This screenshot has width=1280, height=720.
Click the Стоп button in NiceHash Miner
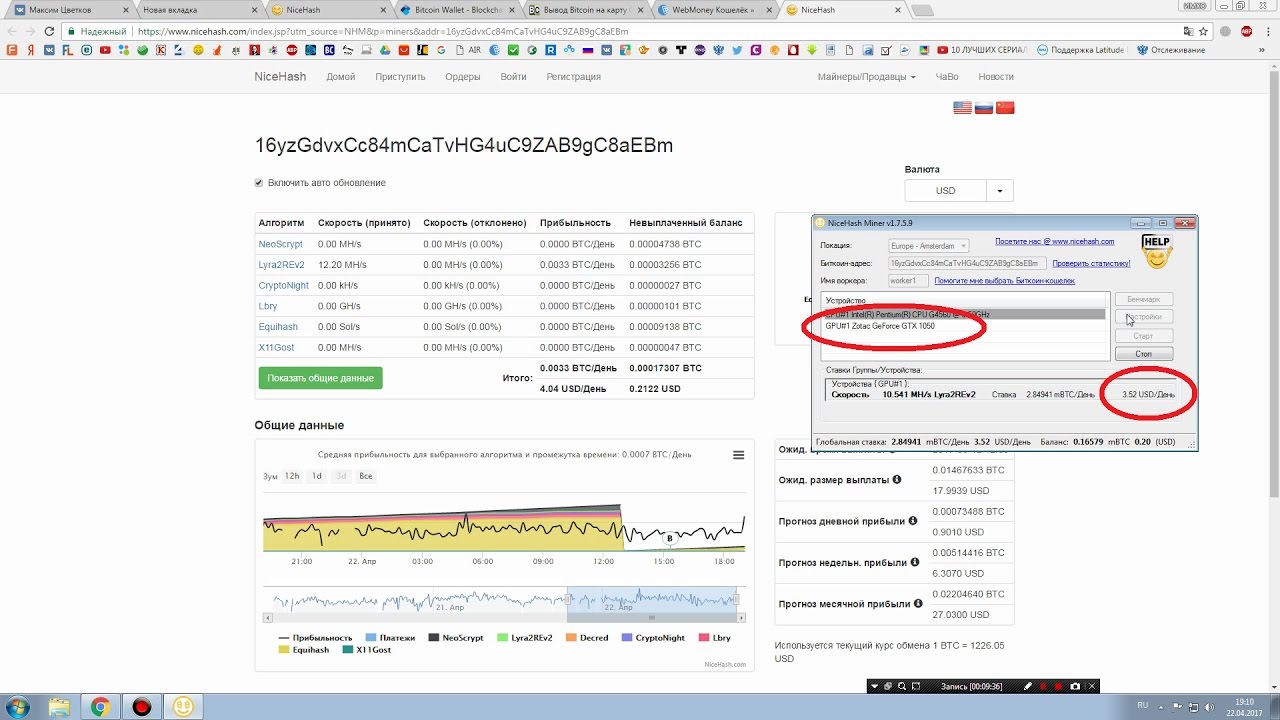(1143, 354)
